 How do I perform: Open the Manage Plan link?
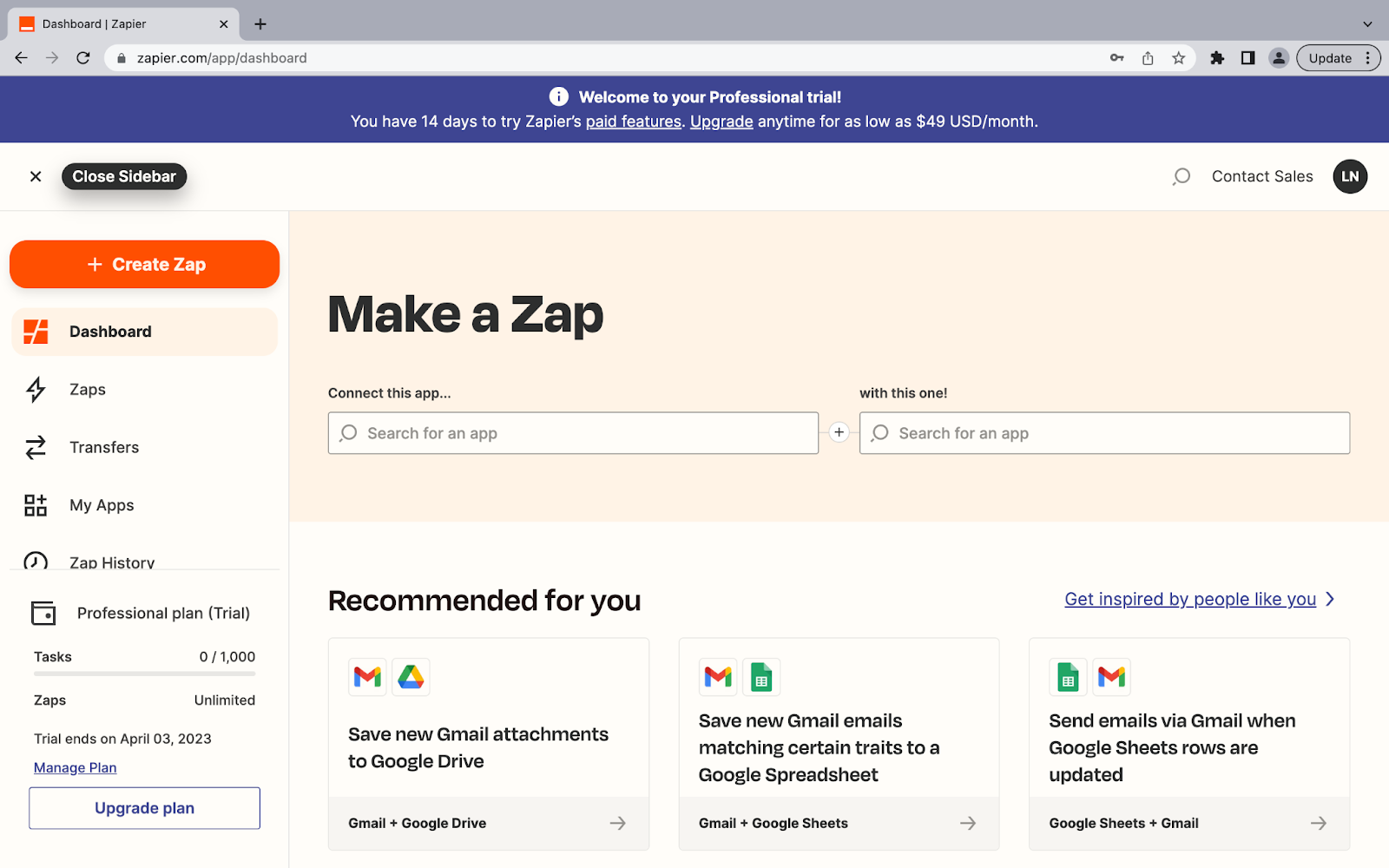(x=75, y=767)
